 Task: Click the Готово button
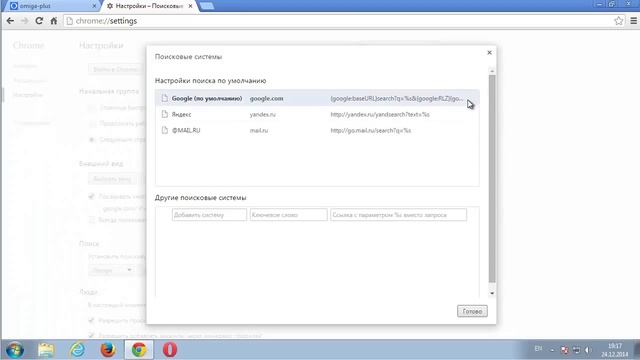point(472,311)
